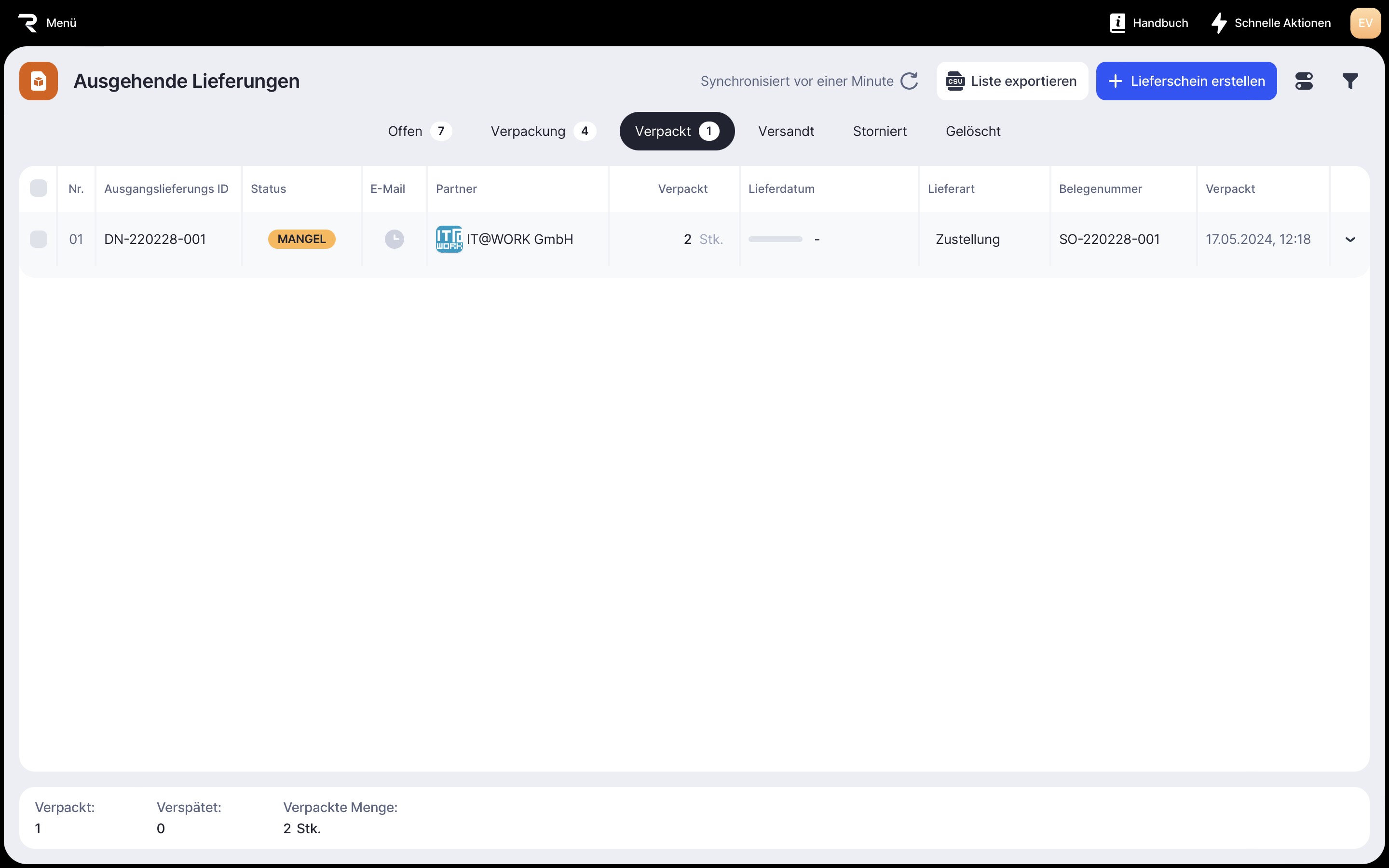1389x868 pixels.
Task: Open the Menü navigation
Action: (47, 23)
